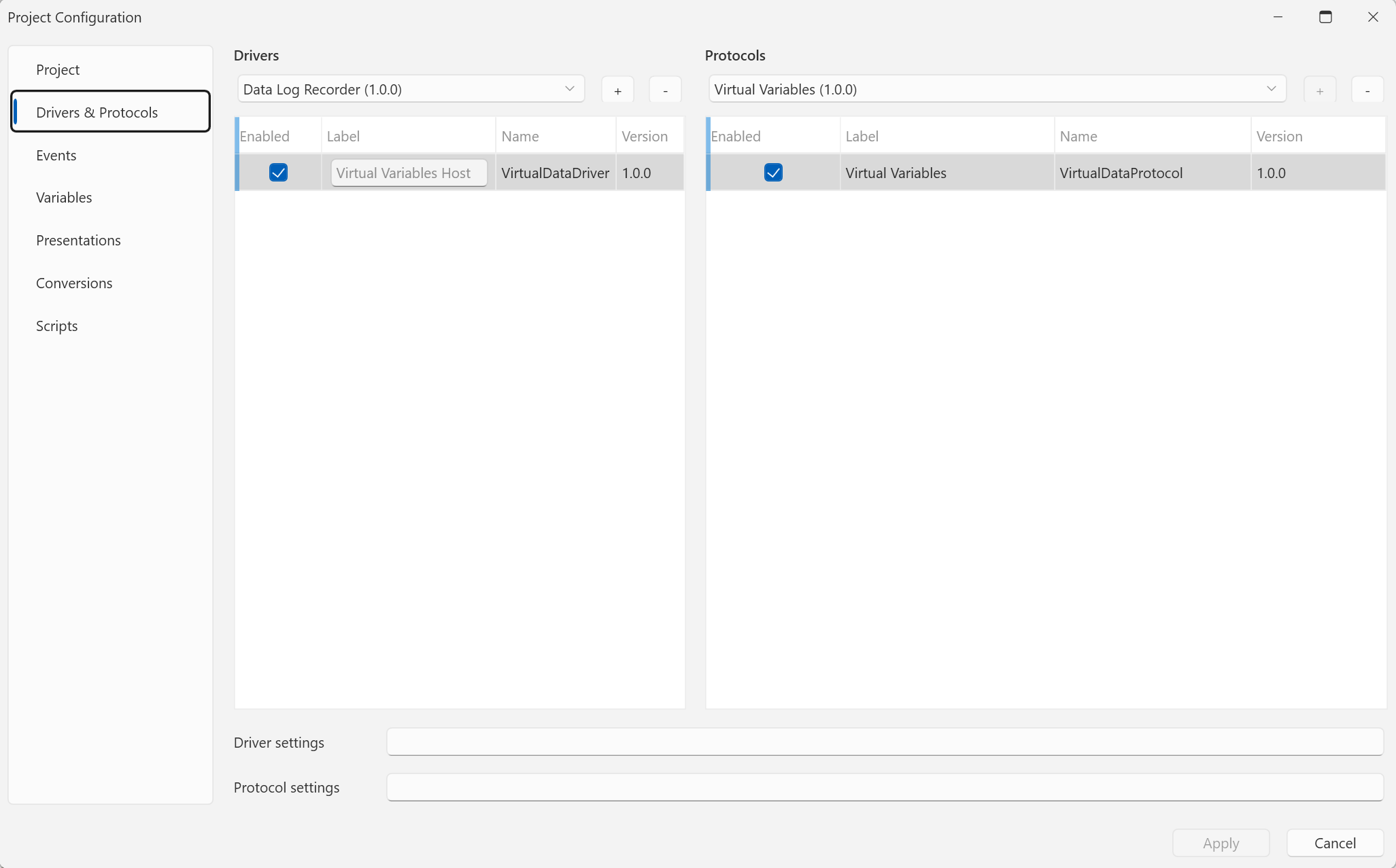Focus the Protocol settings input field
The image size is (1396, 868).
coord(885,787)
